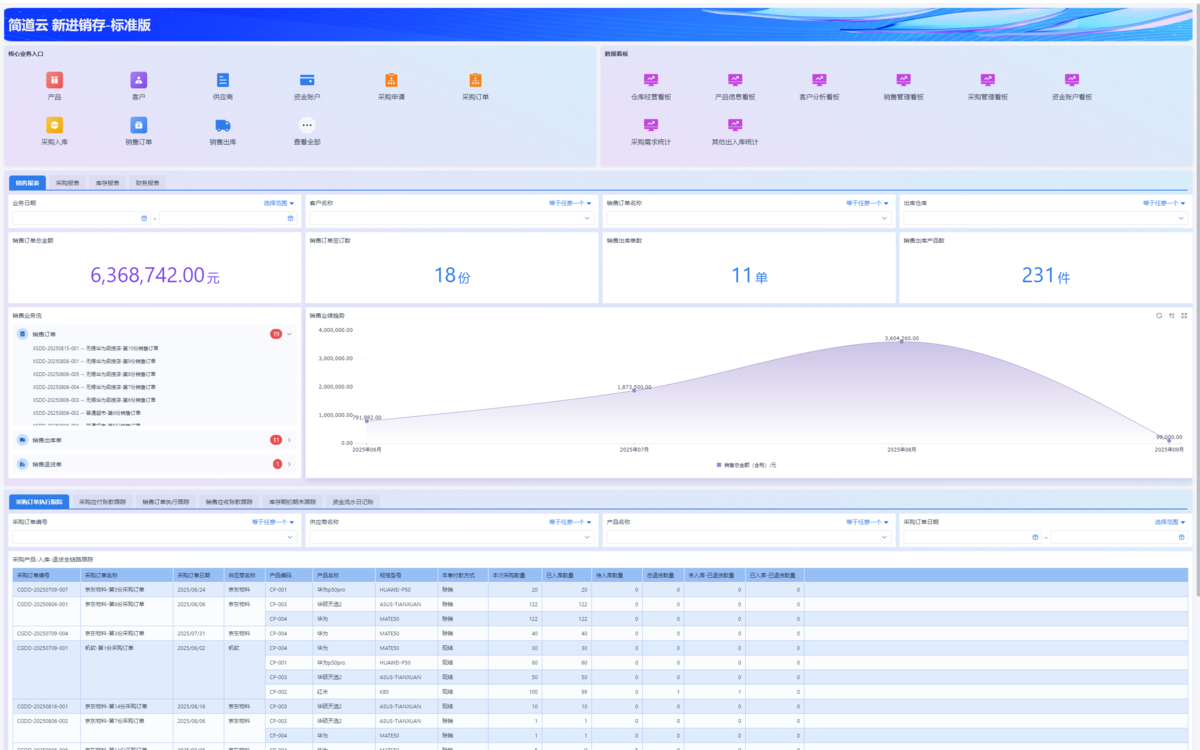This screenshot has width=1200, height=750.
Task: Switch to the 财务报表 tab
Action: [149, 183]
